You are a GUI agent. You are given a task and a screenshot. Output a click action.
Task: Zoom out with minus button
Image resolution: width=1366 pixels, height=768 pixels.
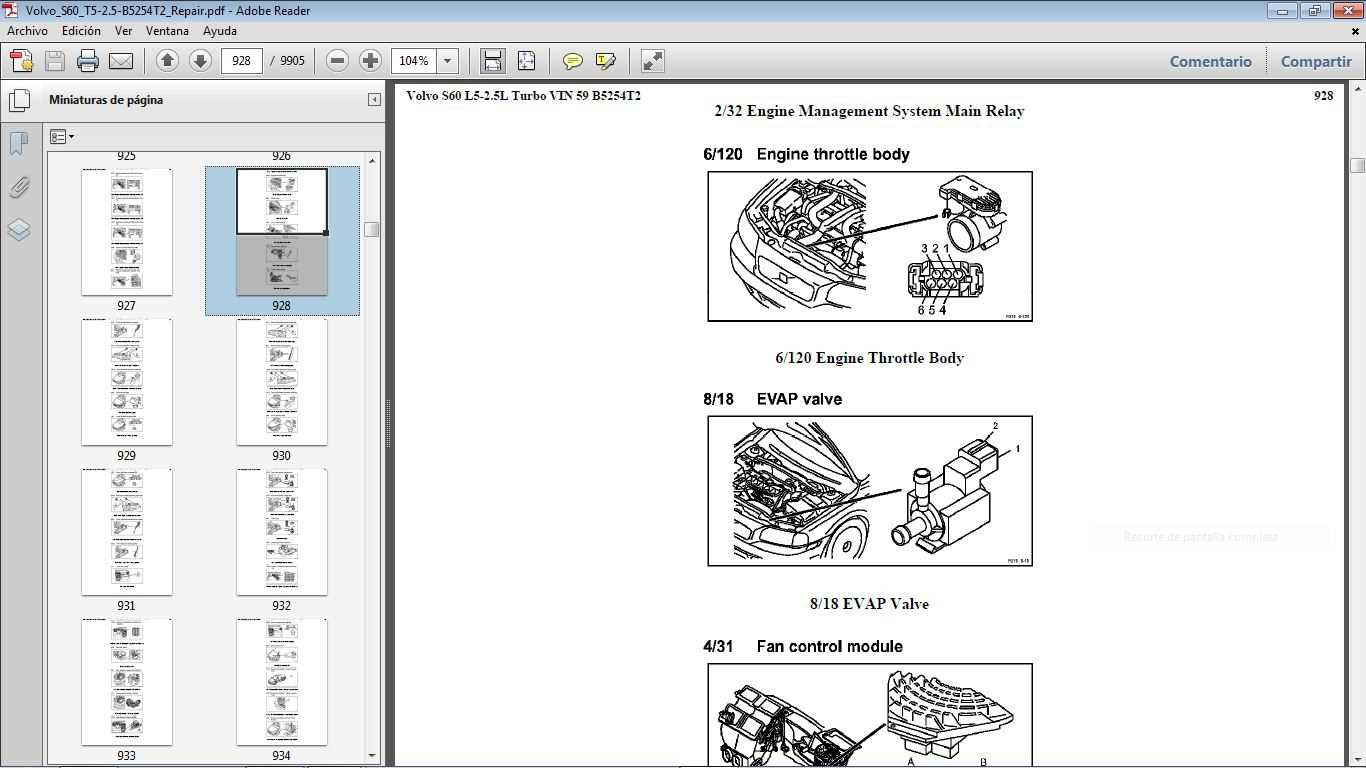[x=338, y=61]
